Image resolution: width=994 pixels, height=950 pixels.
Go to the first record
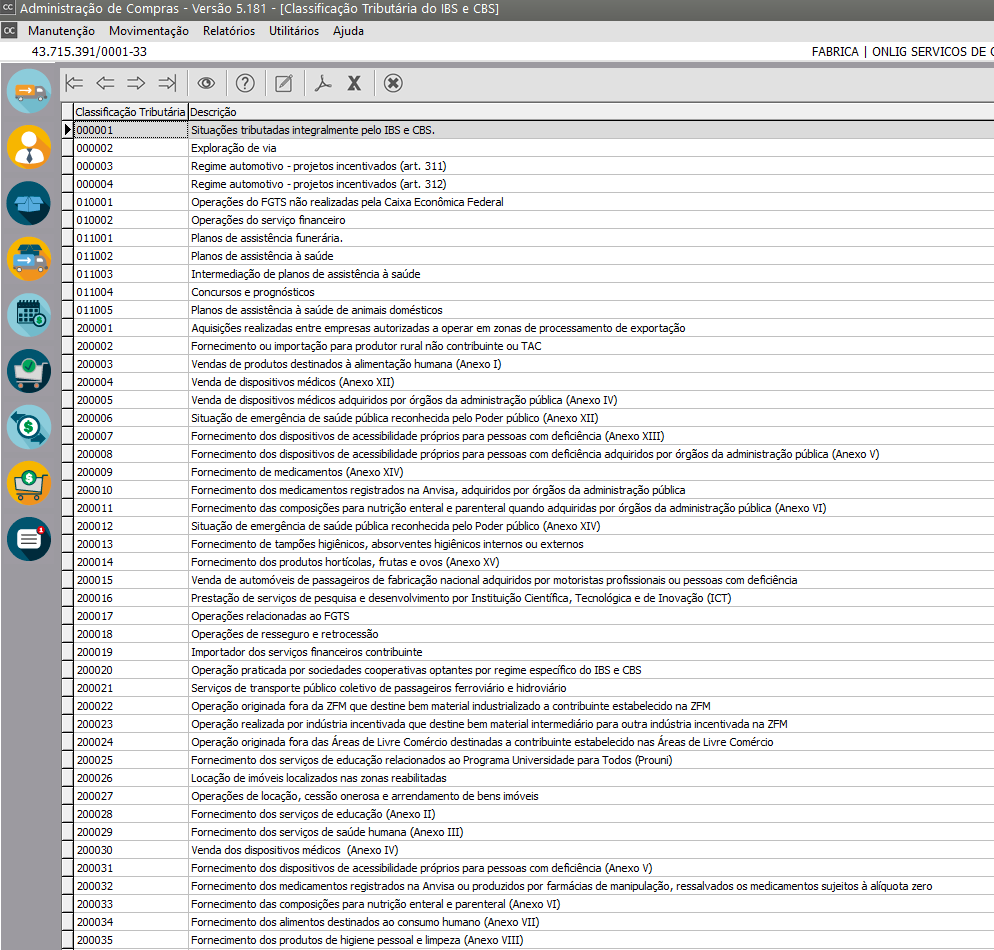pos(73,83)
